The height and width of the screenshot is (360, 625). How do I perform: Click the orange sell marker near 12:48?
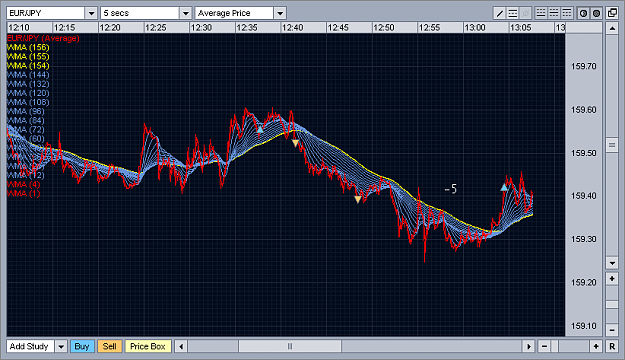(x=358, y=199)
